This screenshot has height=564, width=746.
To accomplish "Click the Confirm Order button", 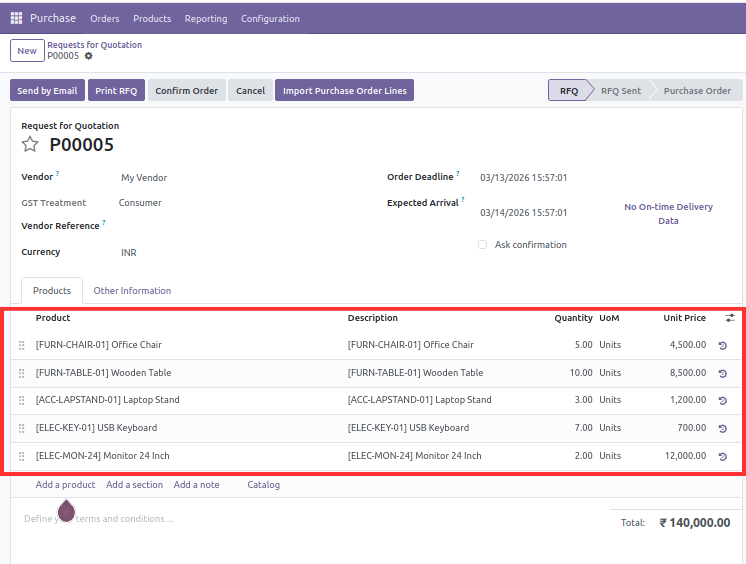I will tap(186, 90).
